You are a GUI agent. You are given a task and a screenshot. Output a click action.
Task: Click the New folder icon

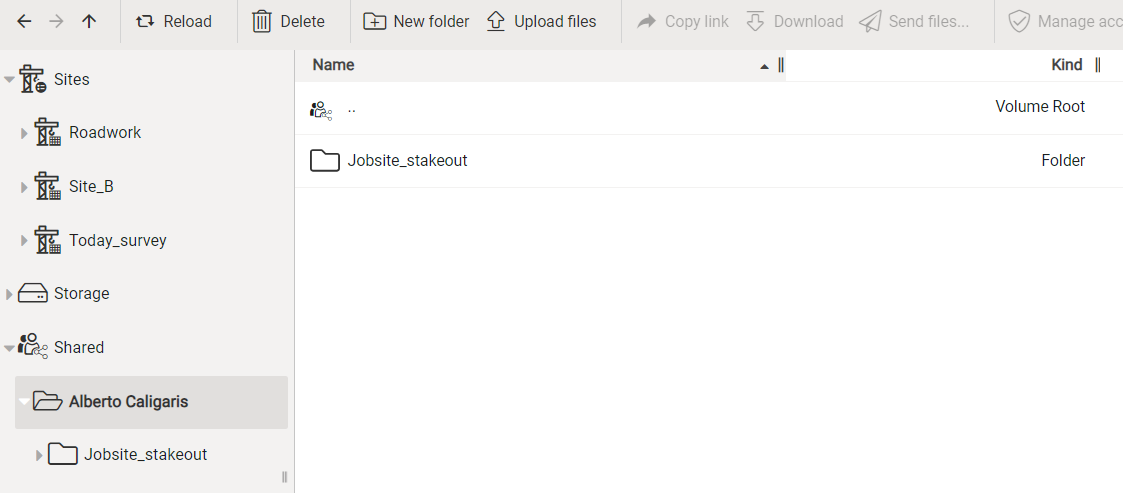375,21
